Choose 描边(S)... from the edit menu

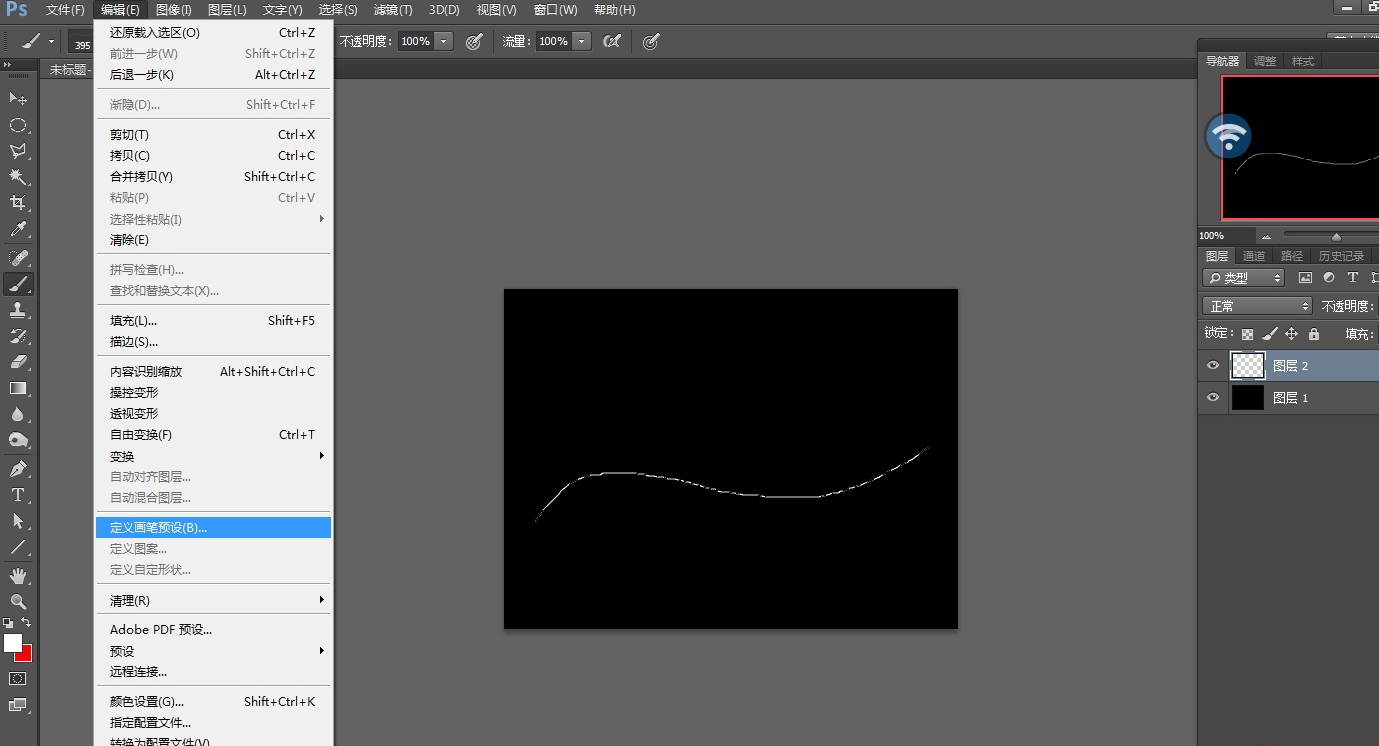213,341
